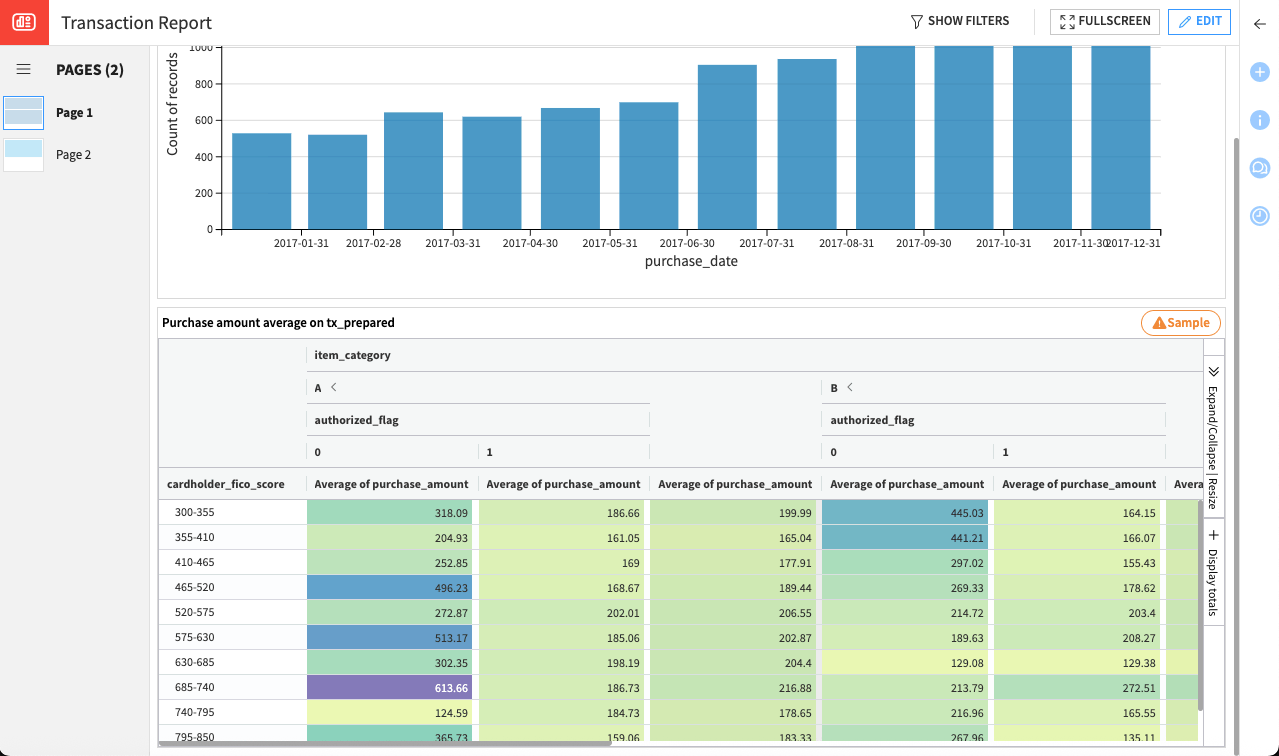Collapse item_category column A
This screenshot has width=1279, height=756.
[x=331, y=387]
